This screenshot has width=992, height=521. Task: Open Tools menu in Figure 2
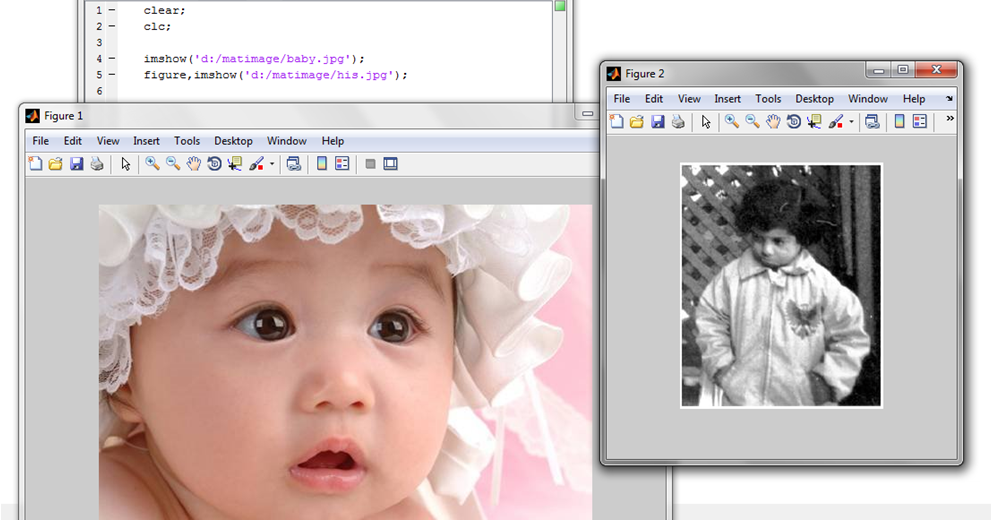[x=768, y=99]
